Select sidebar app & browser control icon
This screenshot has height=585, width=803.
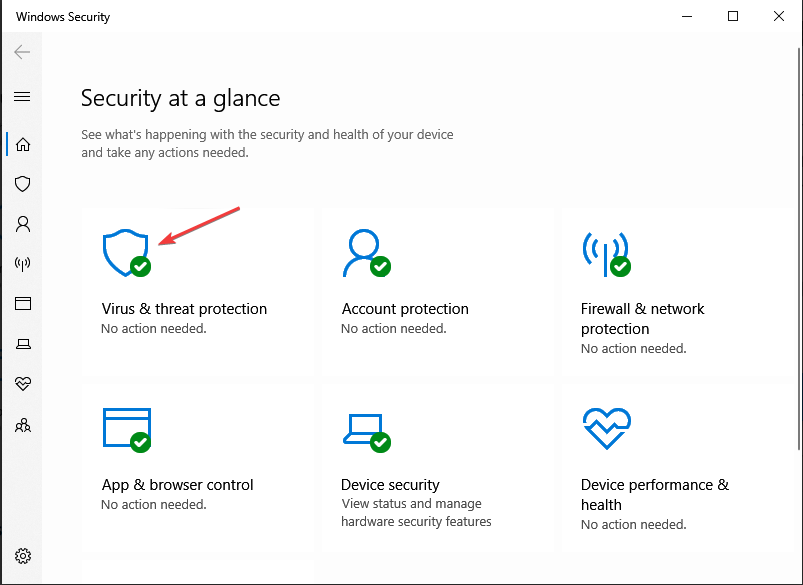pyautogui.click(x=23, y=304)
